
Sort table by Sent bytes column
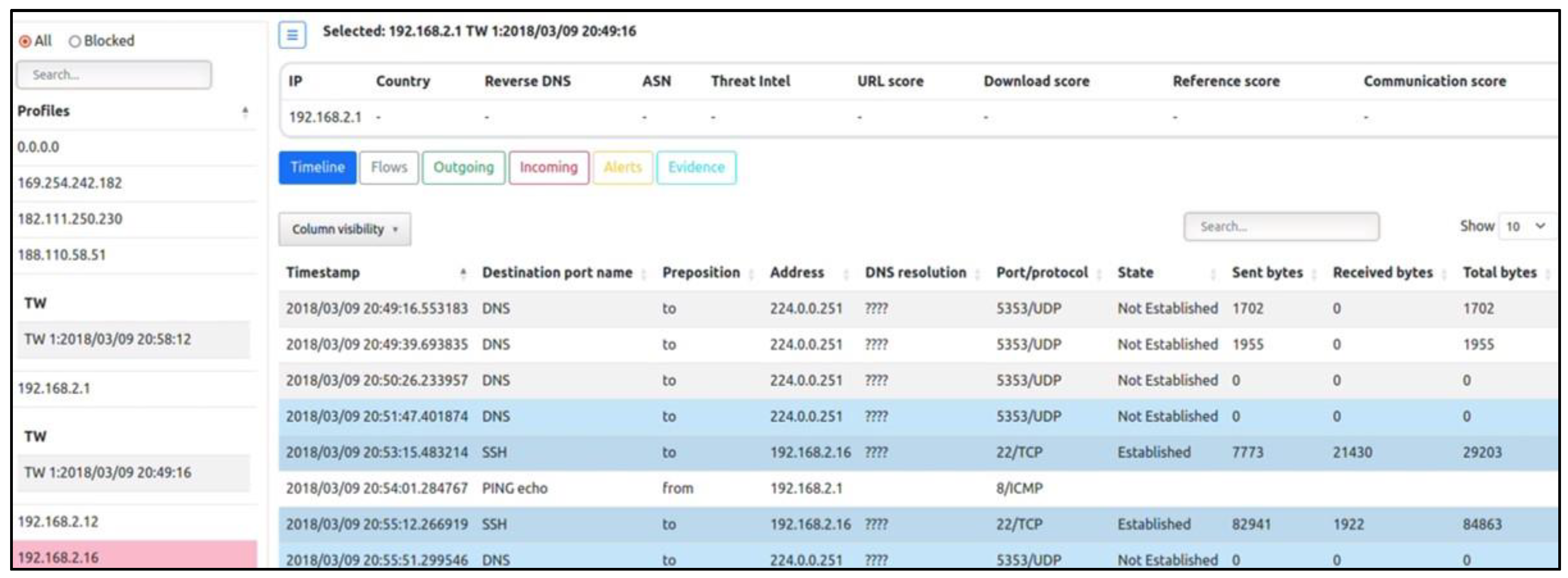tap(1267, 273)
